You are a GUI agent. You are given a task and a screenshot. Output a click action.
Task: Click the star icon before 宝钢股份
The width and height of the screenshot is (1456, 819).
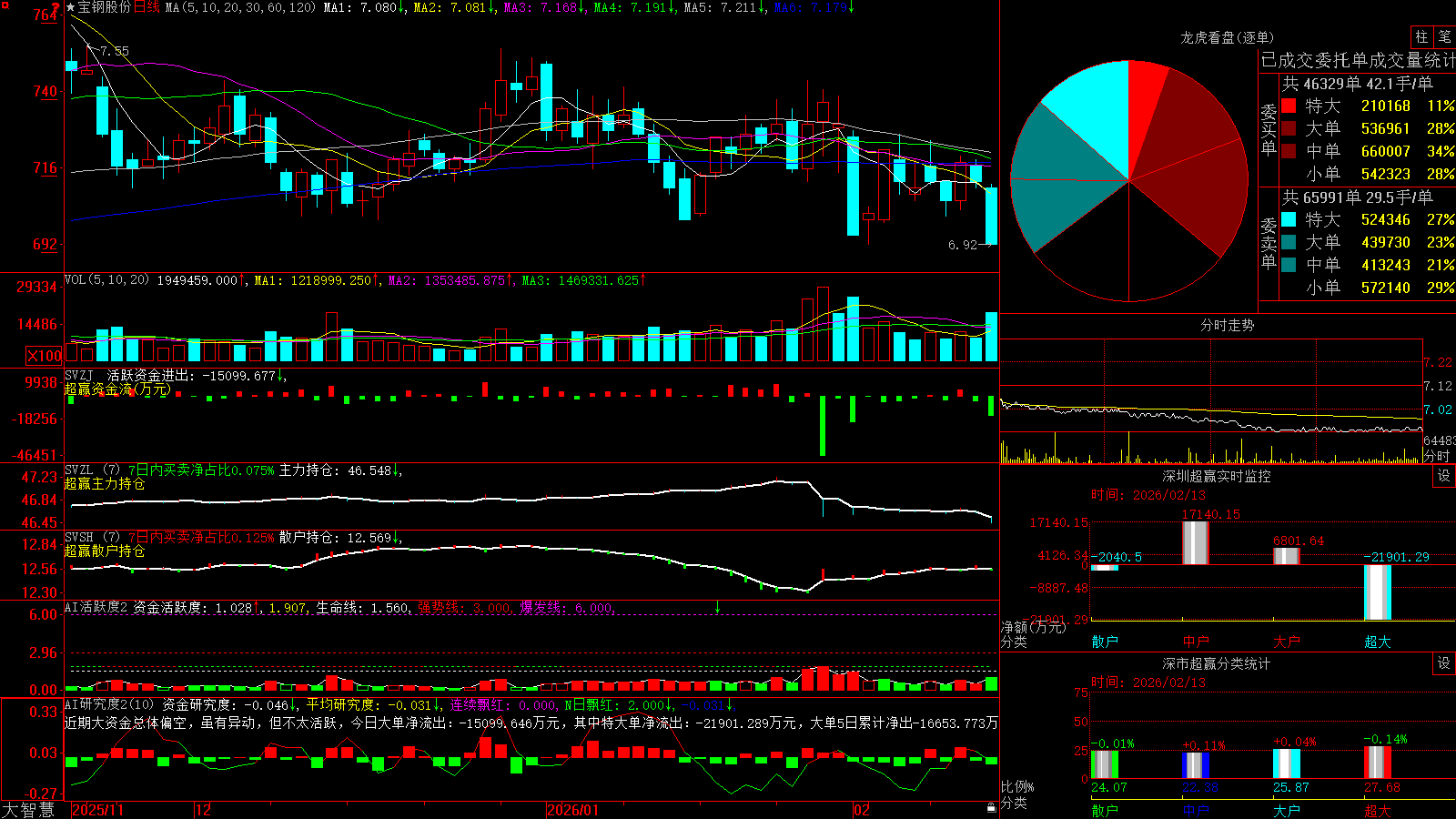click(x=71, y=7)
